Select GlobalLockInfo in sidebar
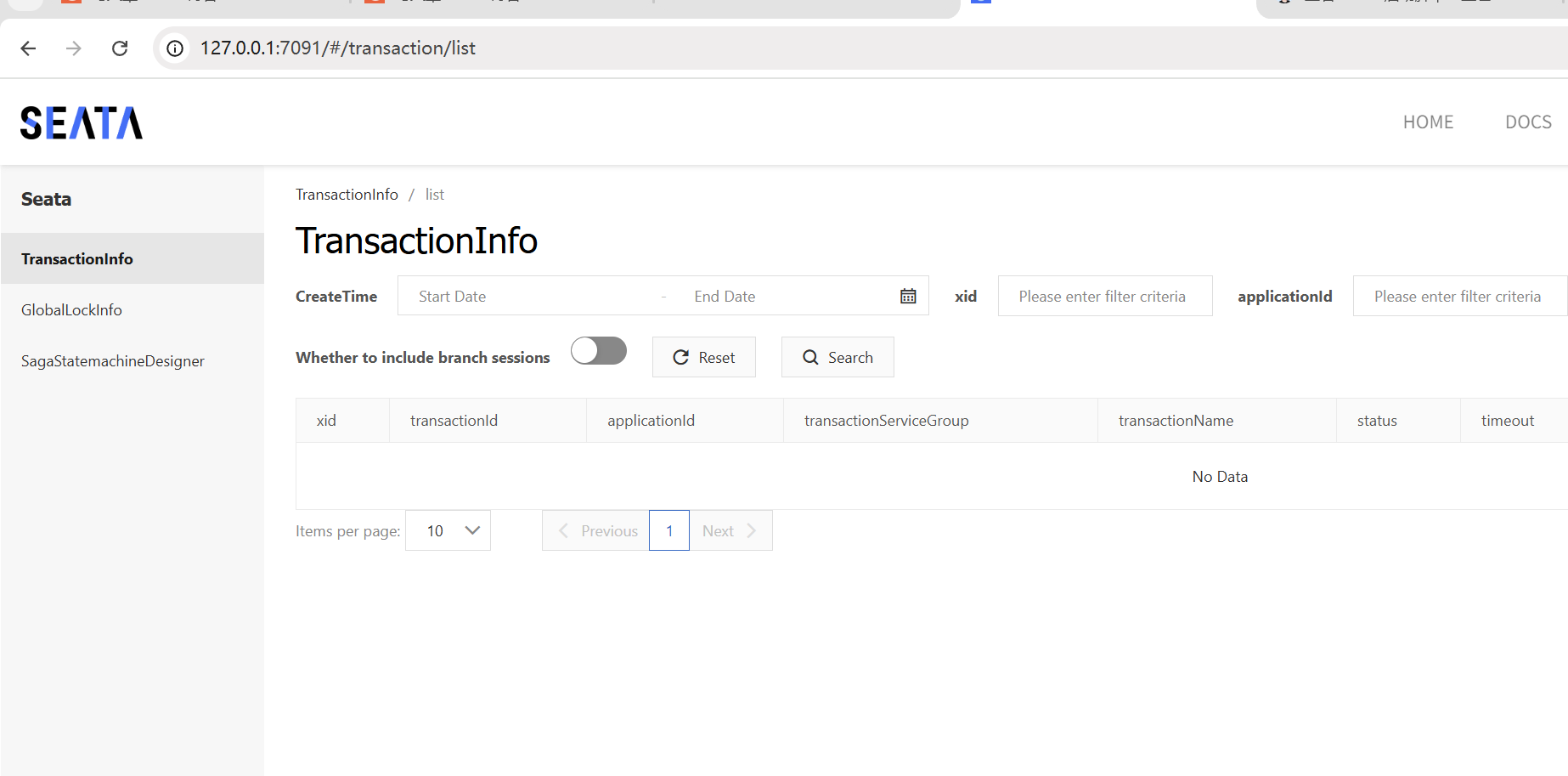Viewport: 1568px width, 776px height. (x=133, y=309)
